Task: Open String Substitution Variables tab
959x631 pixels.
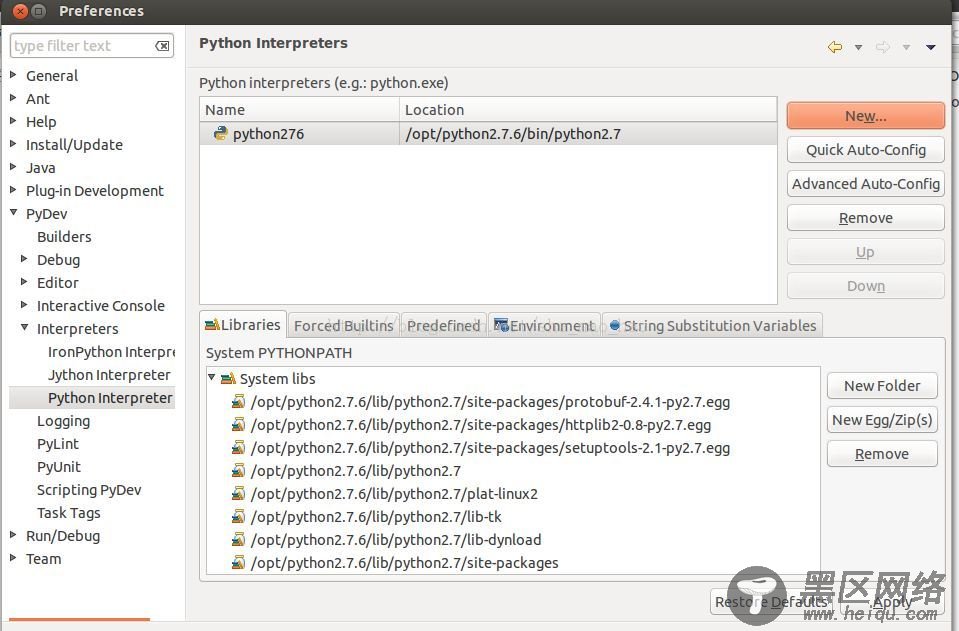Action: tap(713, 326)
